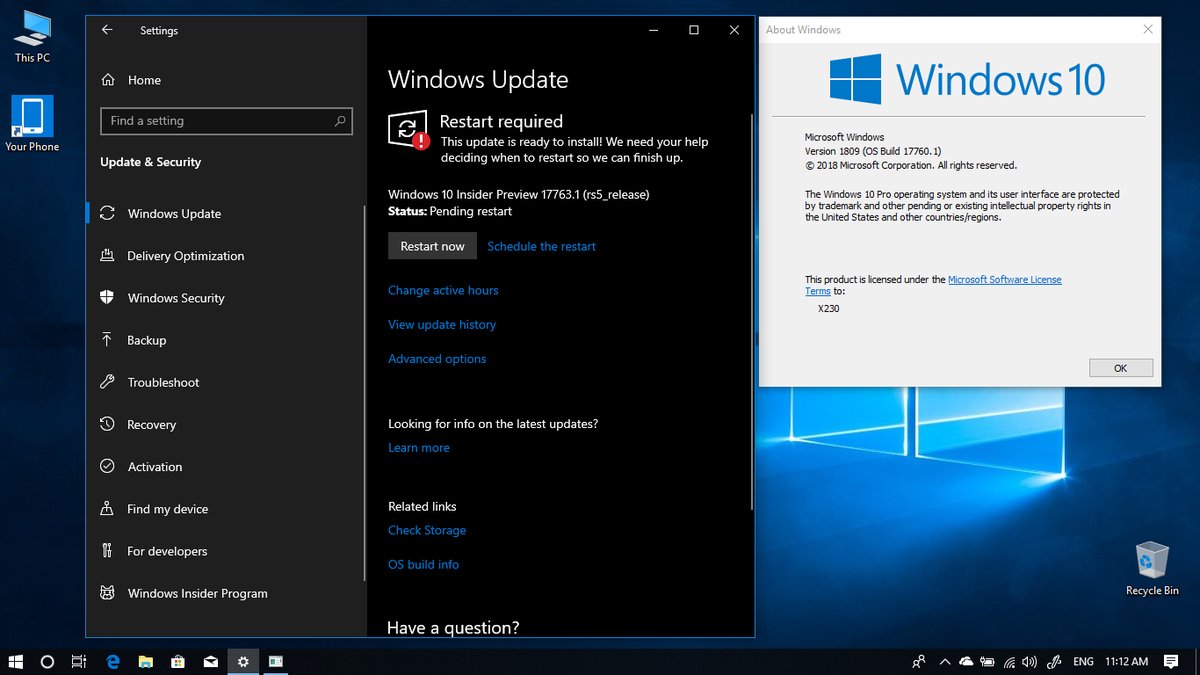Open Recovery settings
Viewport: 1200px width, 675px height.
151,424
